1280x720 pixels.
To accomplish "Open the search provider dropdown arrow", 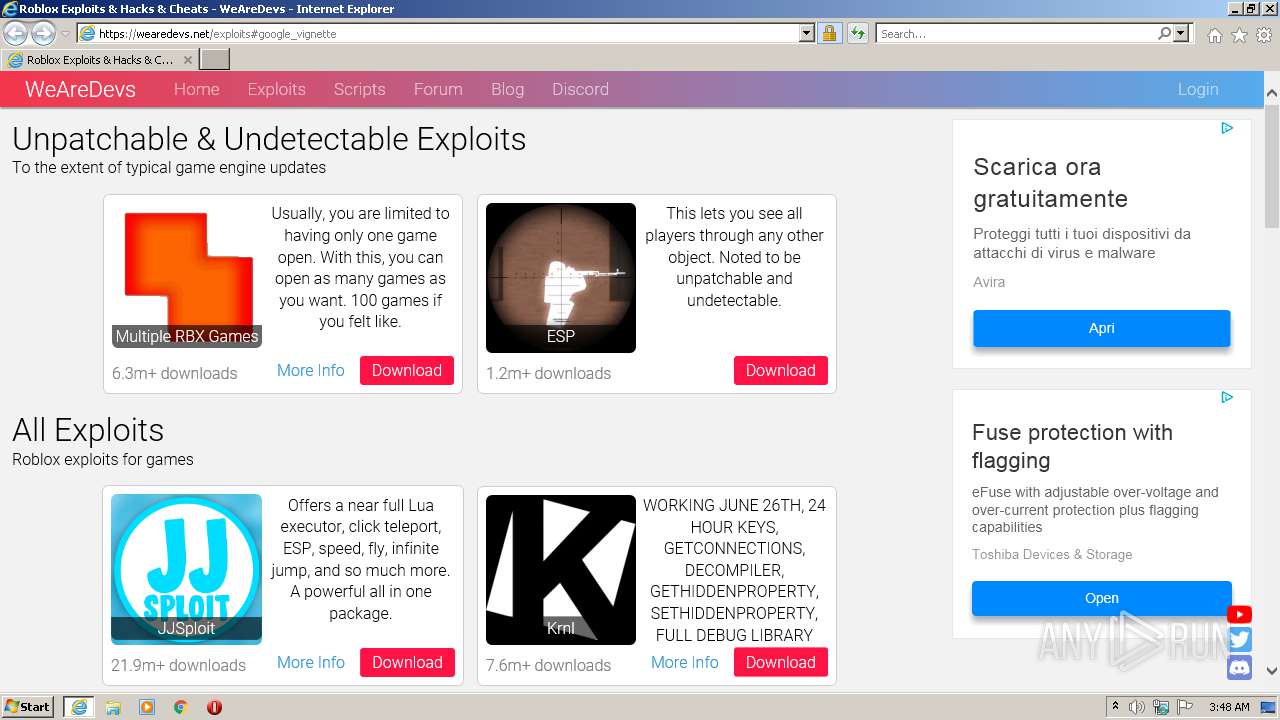I will pyautogui.click(x=1181, y=33).
